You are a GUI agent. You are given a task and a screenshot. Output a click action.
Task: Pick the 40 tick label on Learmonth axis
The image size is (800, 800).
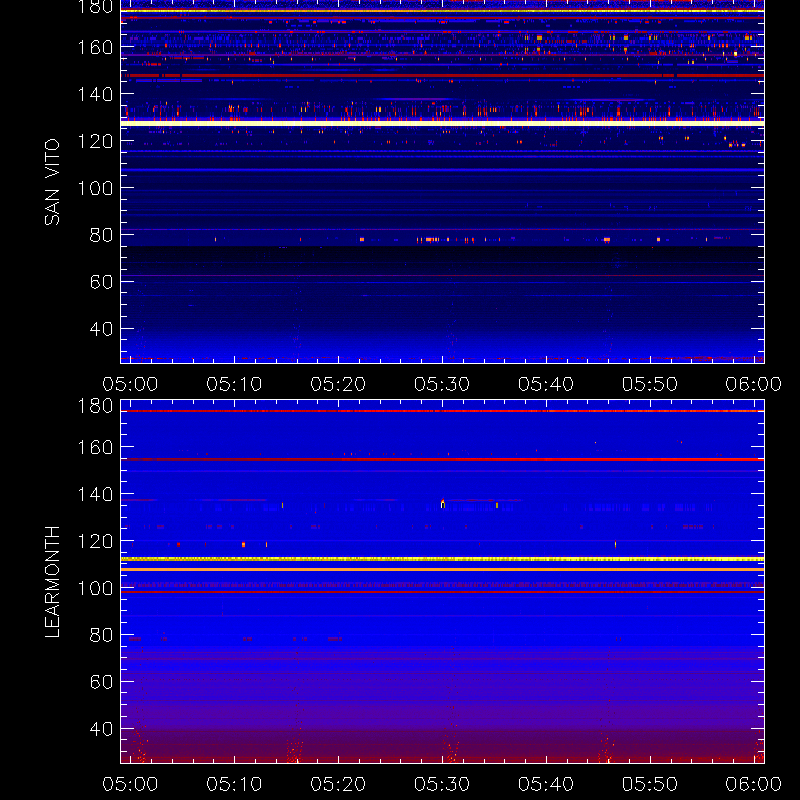pyautogui.click(x=102, y=729)
